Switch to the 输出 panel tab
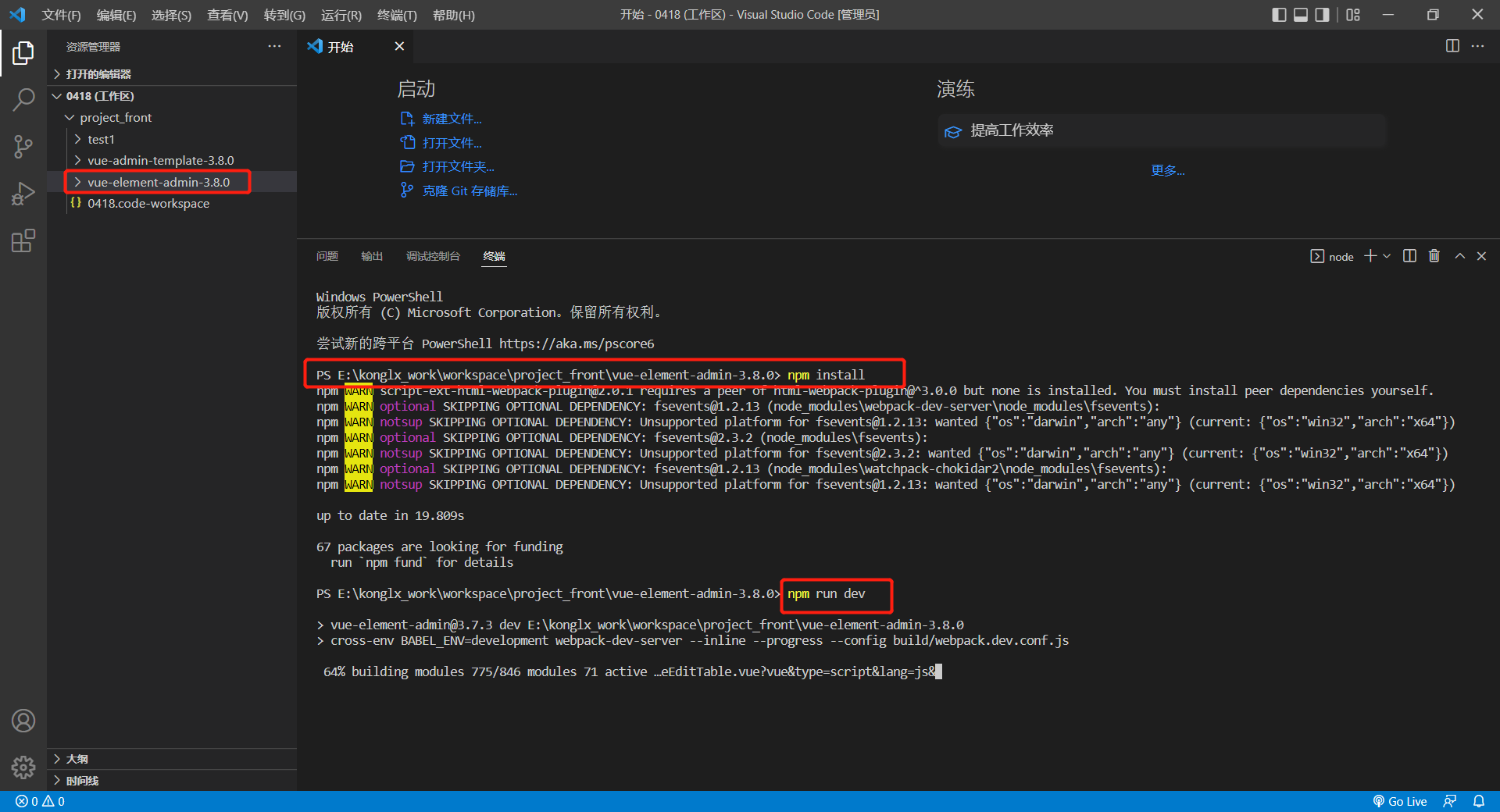The image size is (1500, 812). (x=372, y=256)
